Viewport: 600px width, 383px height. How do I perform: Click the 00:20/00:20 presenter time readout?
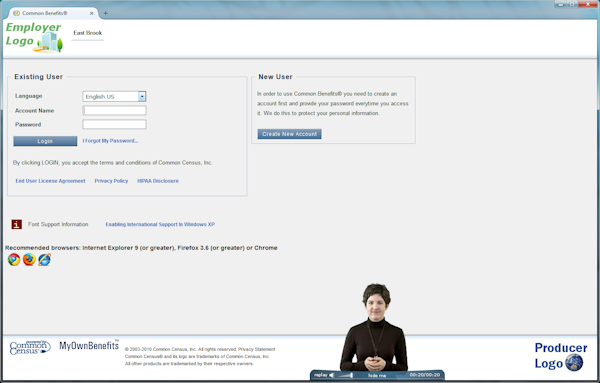pos(425,375)
